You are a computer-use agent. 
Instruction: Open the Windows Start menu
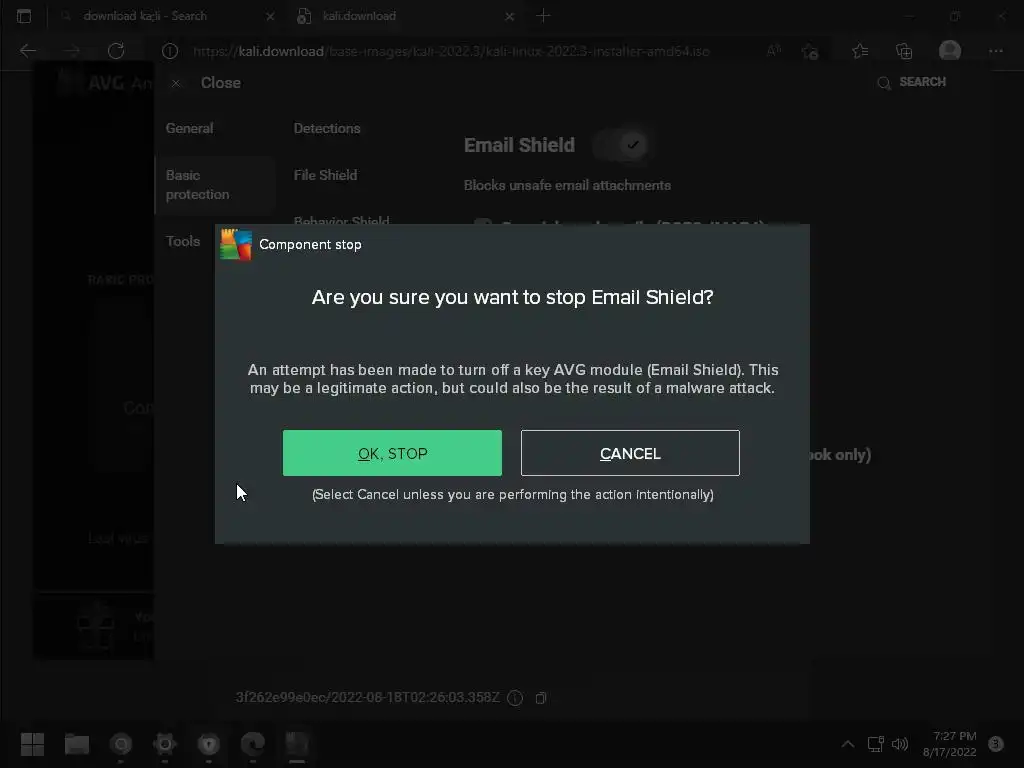[32, 744]
